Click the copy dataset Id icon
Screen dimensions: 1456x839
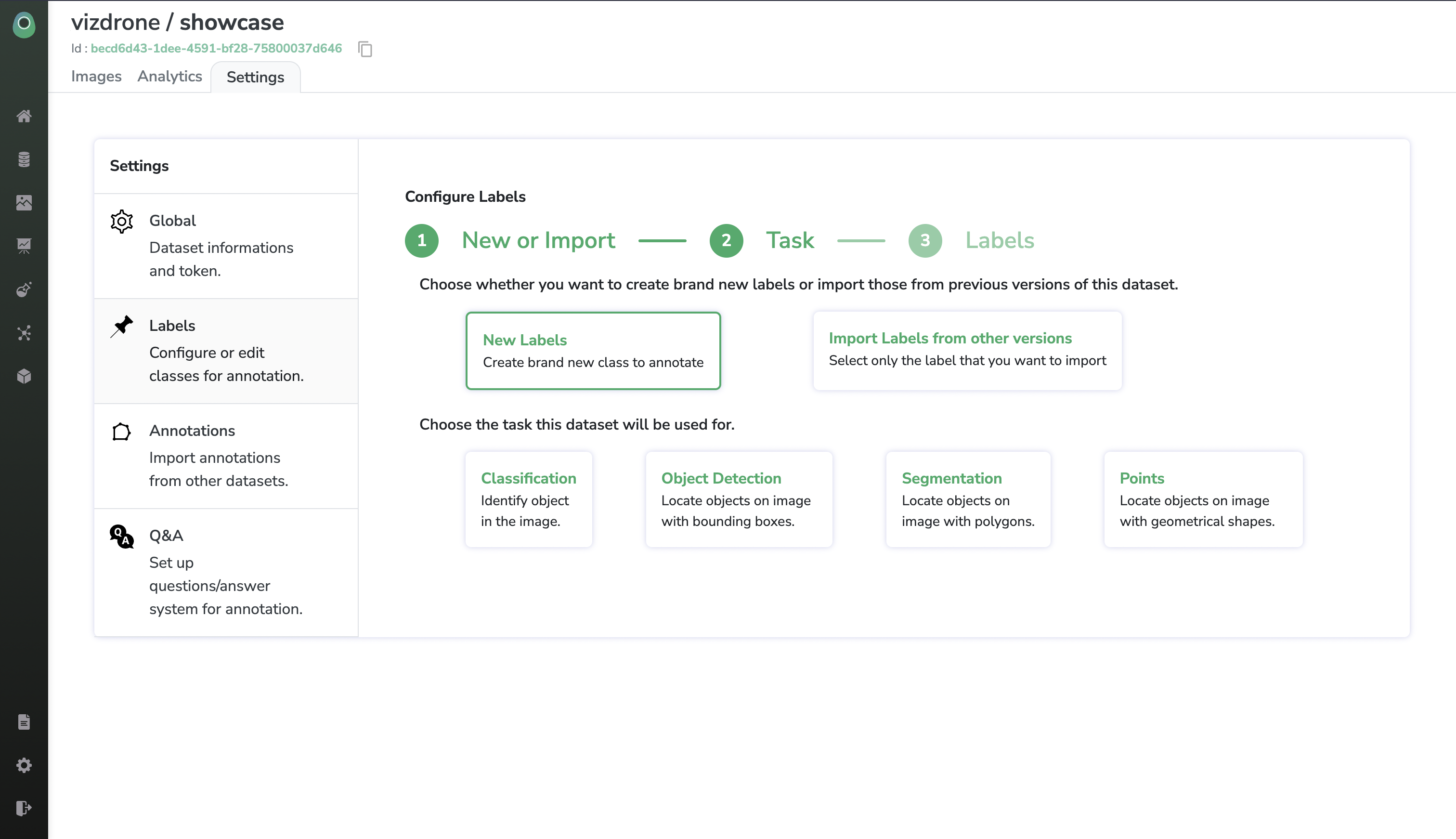click(365, 49)
